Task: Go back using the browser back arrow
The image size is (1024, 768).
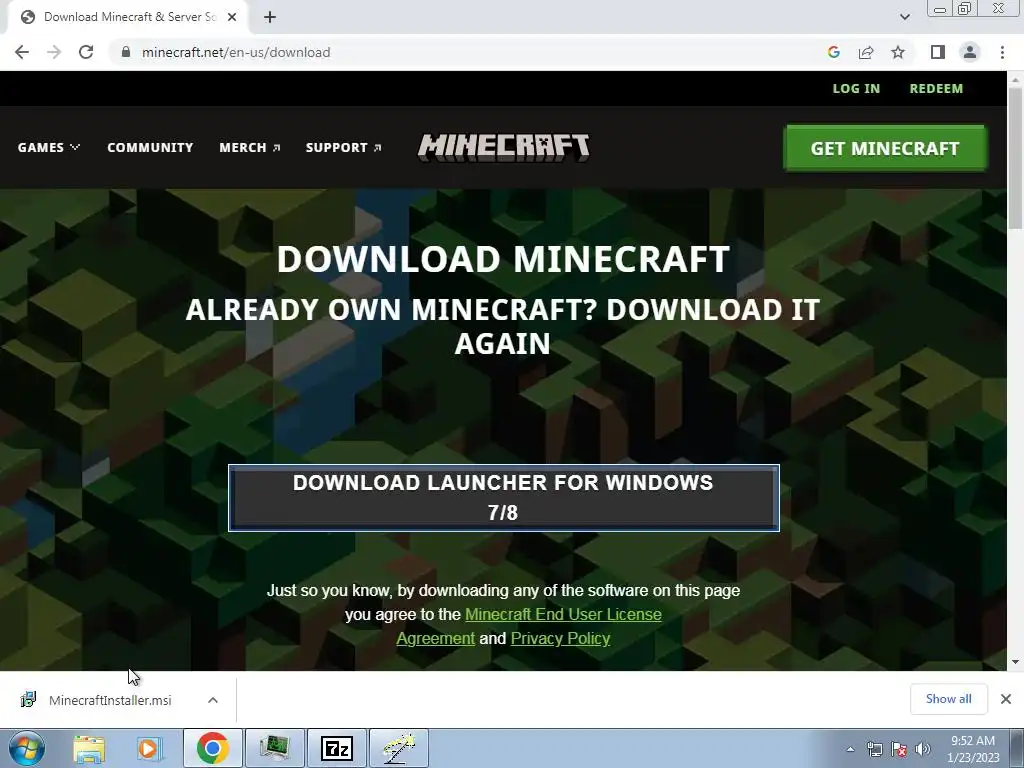Action: [22, 52]
